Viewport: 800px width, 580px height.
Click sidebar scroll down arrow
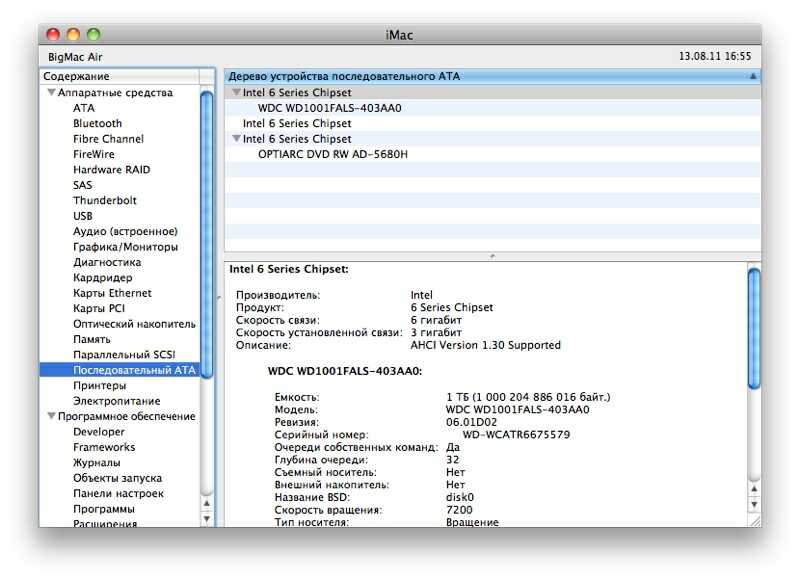pyautogui.click(x=207, y=519)
